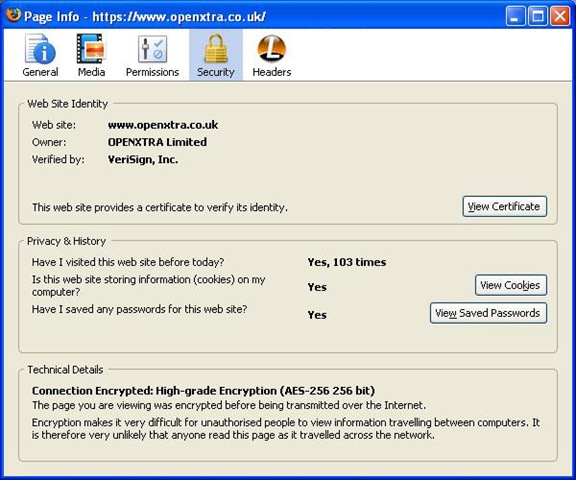This screenshot has width=576, height=480.
Task: Open the View Saved Passwords button
Action: 488,313
